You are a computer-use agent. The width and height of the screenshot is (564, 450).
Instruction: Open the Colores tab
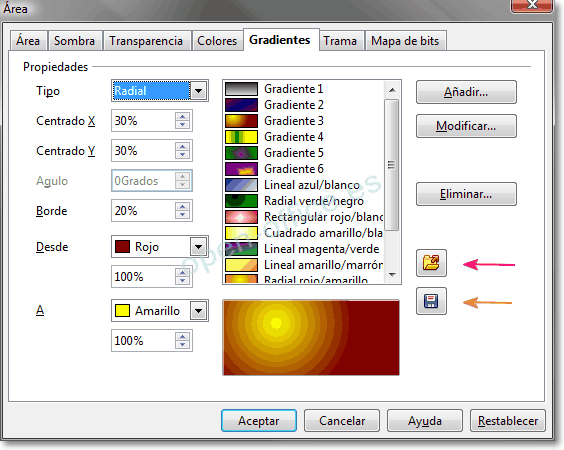pyautogui.click(x=217, y=41)
